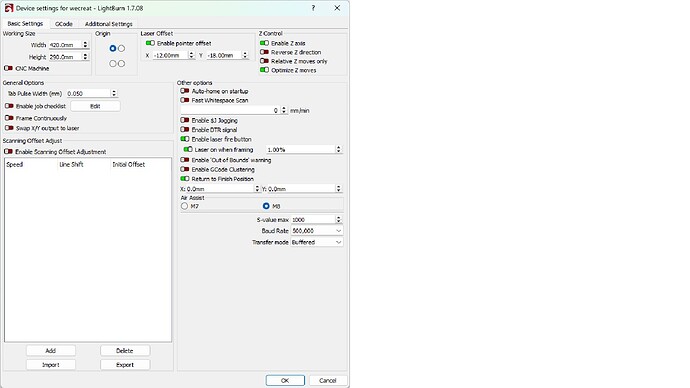Toggle Enable $J Jogging switch

point(185,120)
